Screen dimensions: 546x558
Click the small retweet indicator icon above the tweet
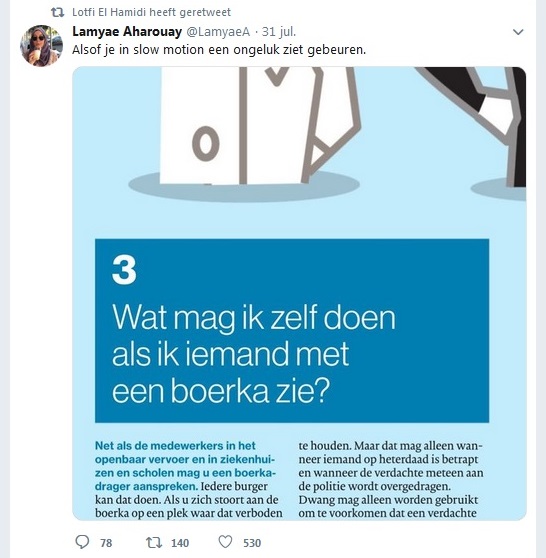[x=58, y=12]
